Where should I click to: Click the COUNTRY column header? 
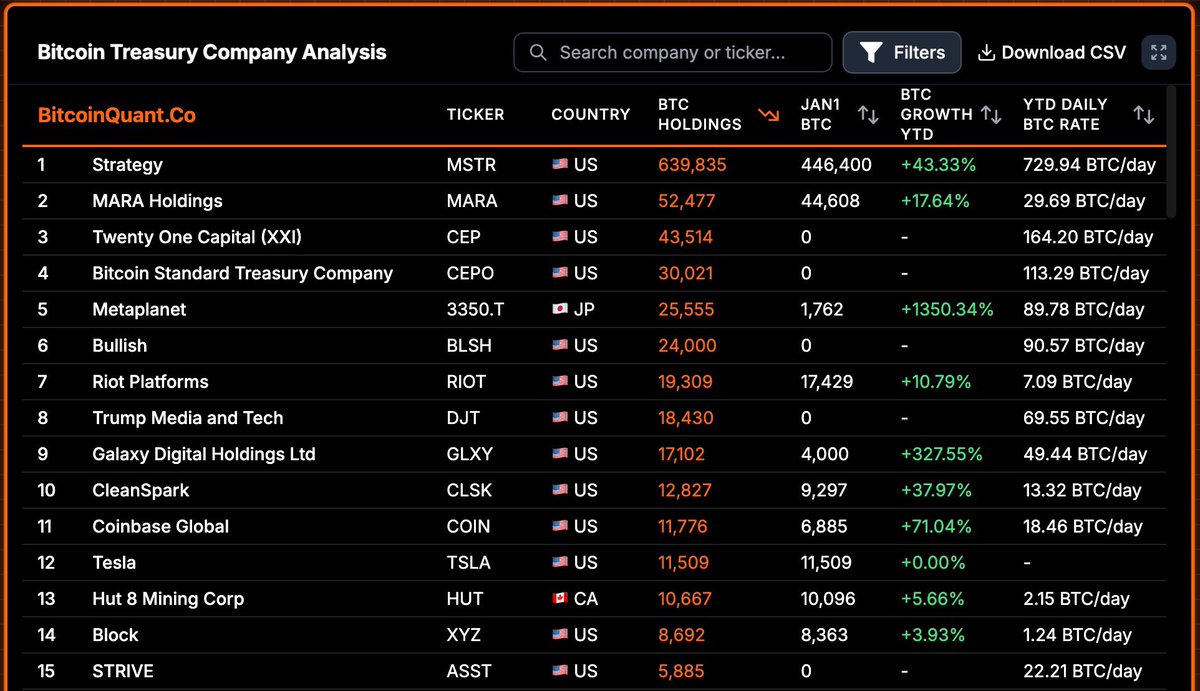[591, 114]
